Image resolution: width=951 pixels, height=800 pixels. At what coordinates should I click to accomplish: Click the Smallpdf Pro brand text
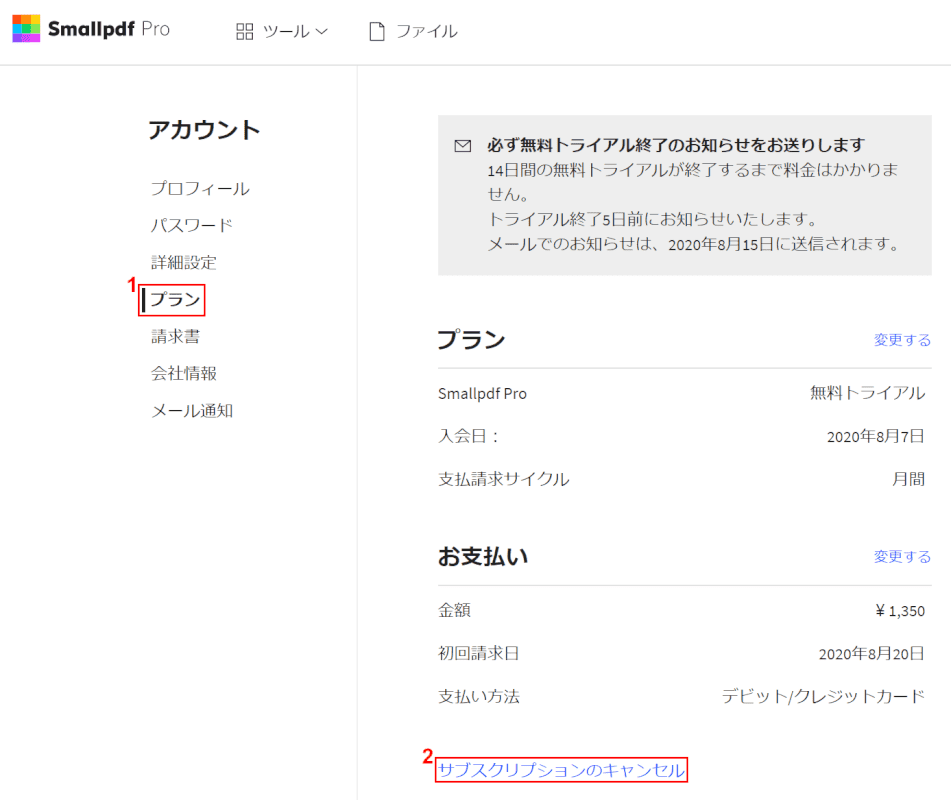coord(109,29)
